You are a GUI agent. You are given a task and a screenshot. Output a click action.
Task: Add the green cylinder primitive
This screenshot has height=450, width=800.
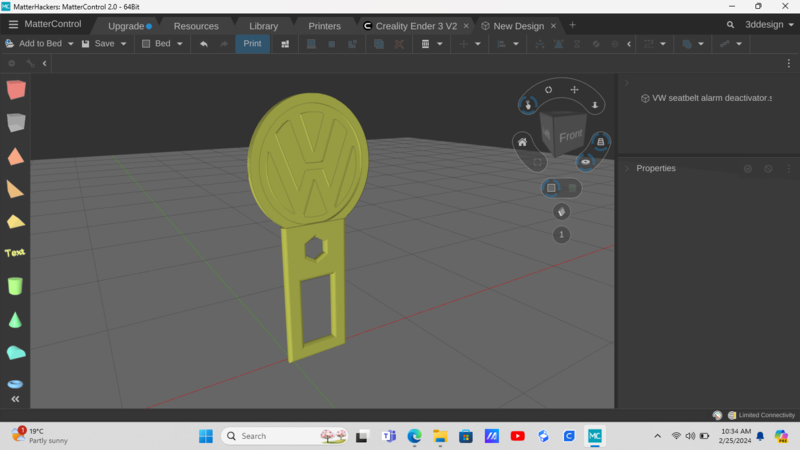click(15, 286)
